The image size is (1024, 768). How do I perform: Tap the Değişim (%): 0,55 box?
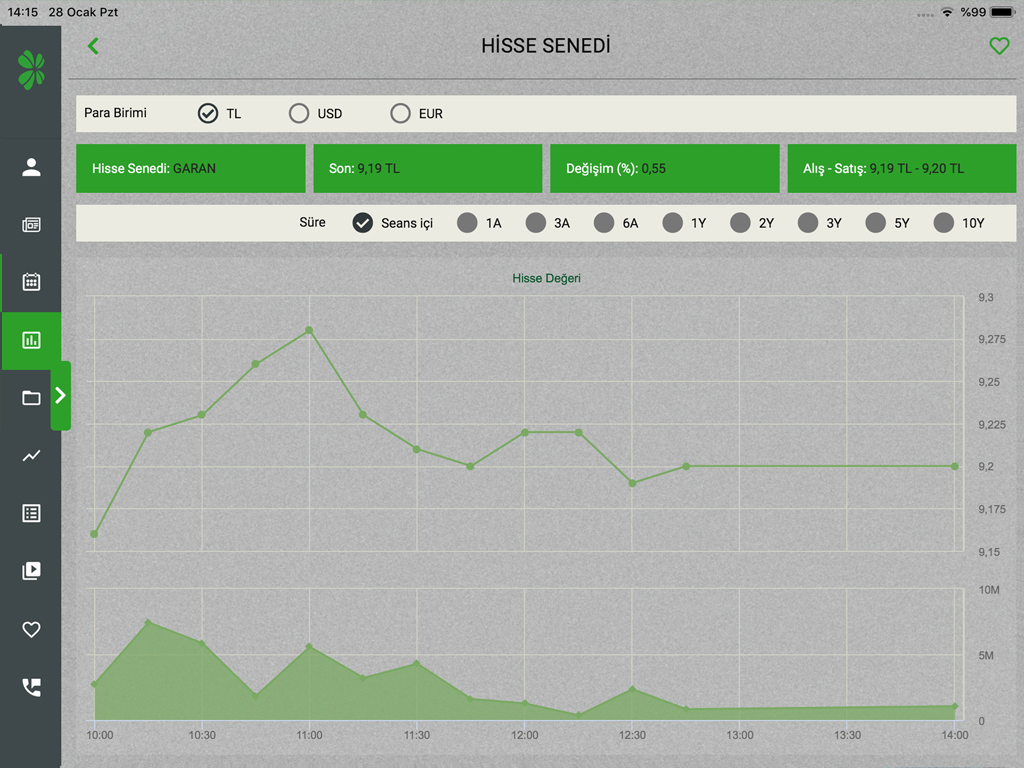[665, 168]
